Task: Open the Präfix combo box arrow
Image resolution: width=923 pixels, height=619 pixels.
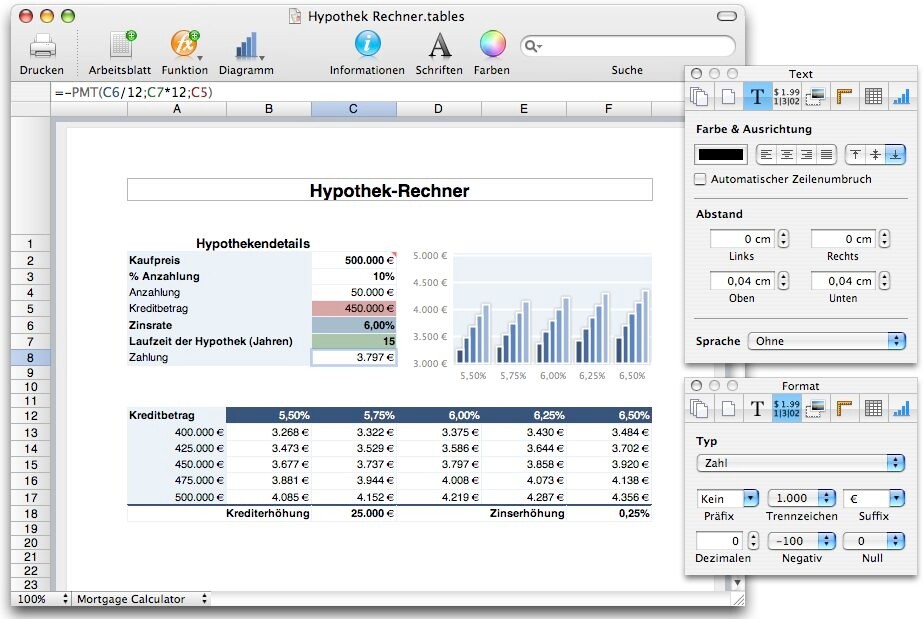Action: (751, 498)
